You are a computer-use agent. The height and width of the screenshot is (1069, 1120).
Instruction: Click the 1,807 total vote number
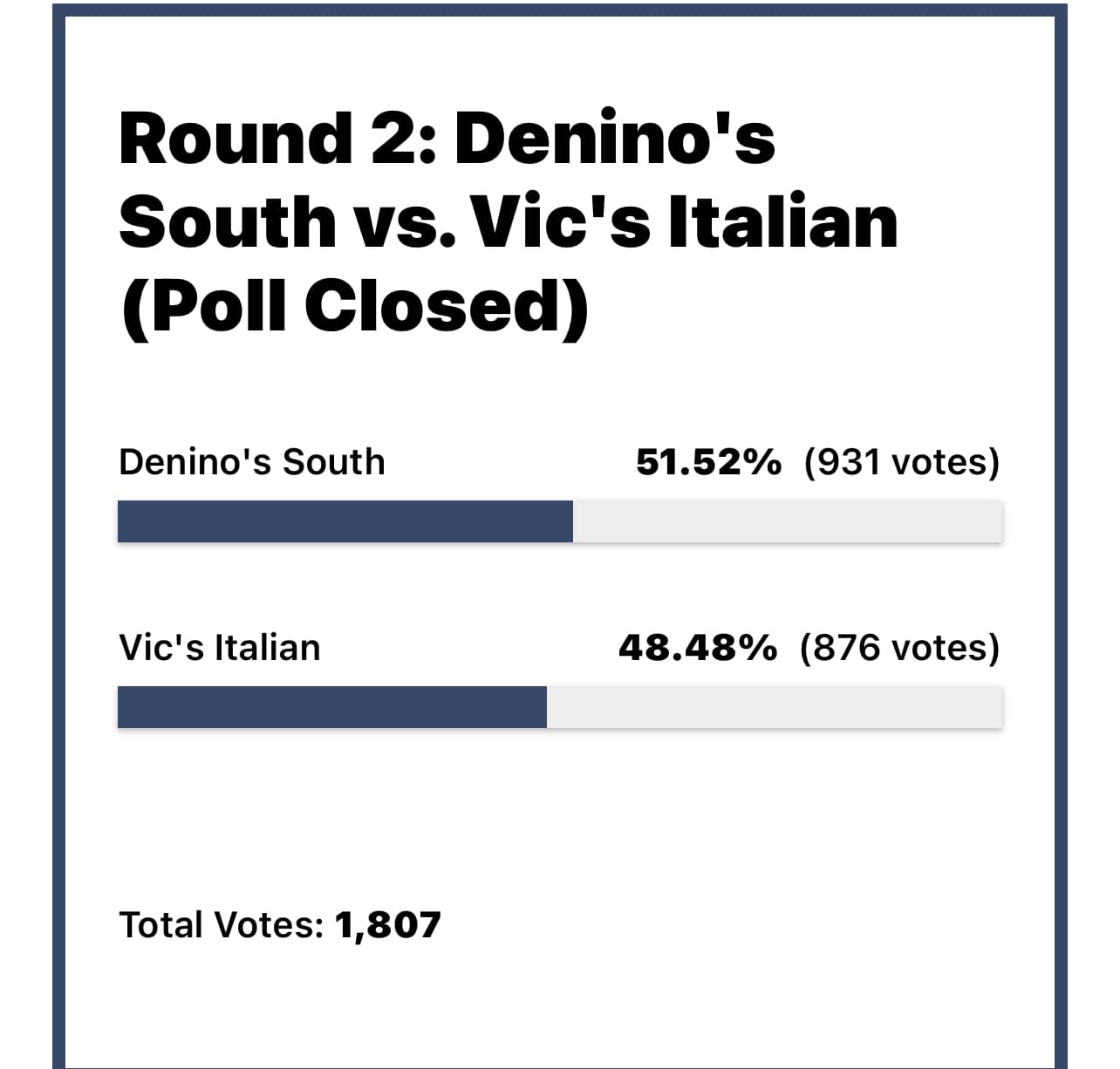click(x=387, y=925)
